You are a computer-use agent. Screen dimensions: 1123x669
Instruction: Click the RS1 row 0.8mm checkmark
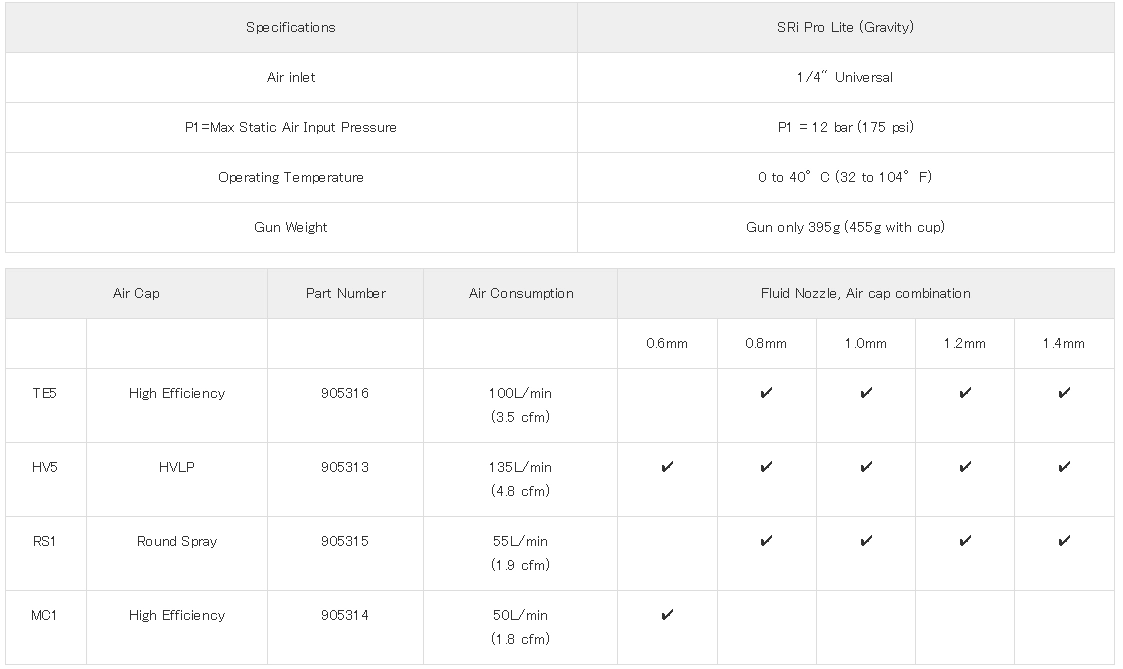click(766, 541)
